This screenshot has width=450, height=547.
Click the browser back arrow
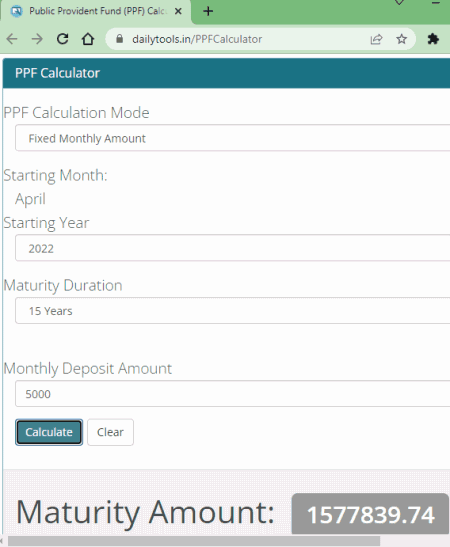[x=12, y=39]
